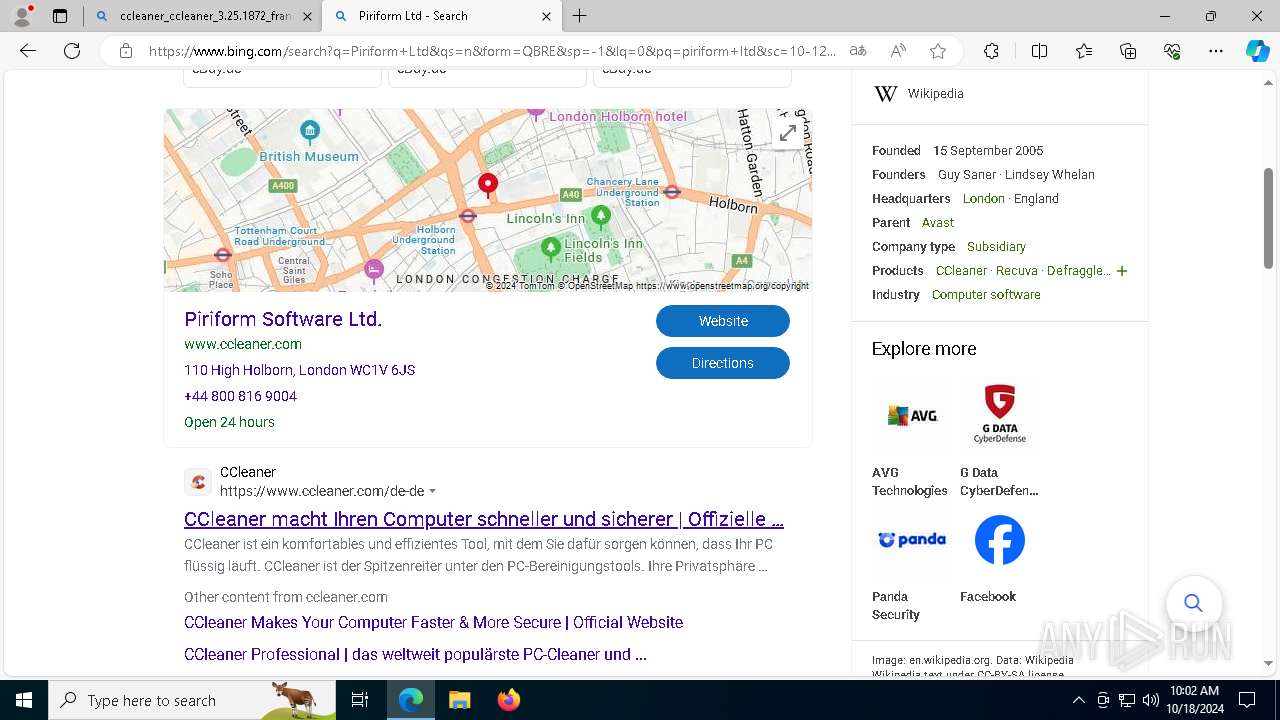Open address 110 High Holborn link
Screen dimensions: 1280x720
[299, 370]
